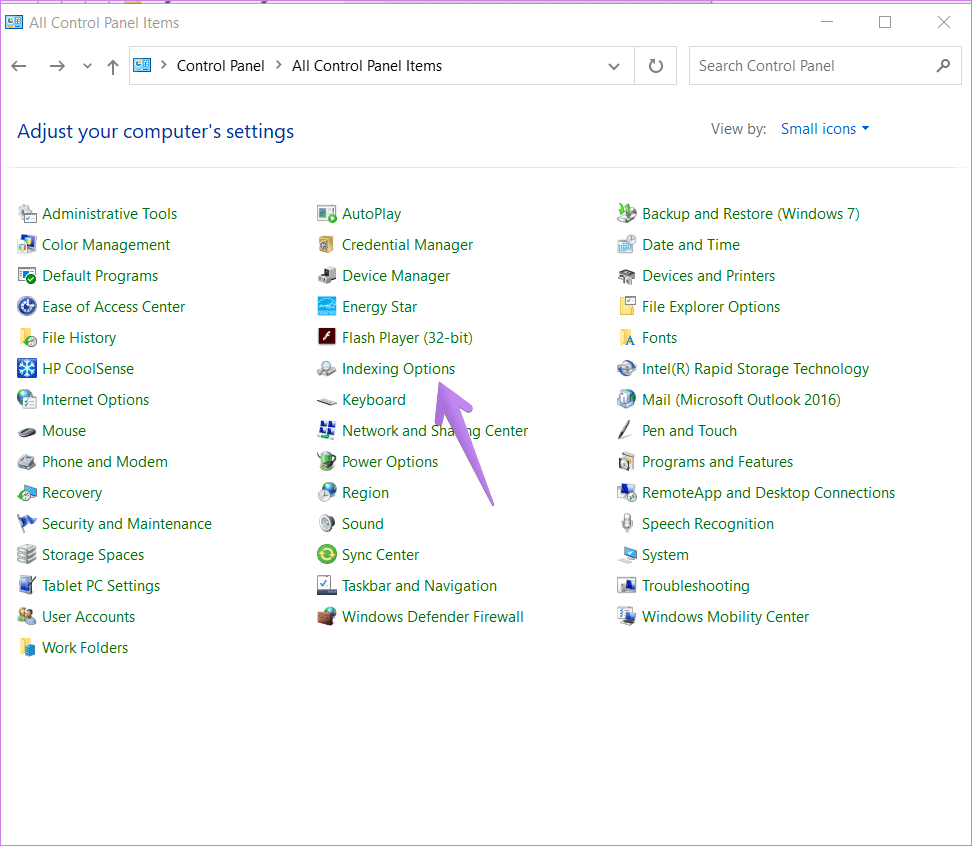This screenshot has width=972, height=846.
Task: Open RemoteApp and Desktop Connections link
Action: tap(768, 493)
